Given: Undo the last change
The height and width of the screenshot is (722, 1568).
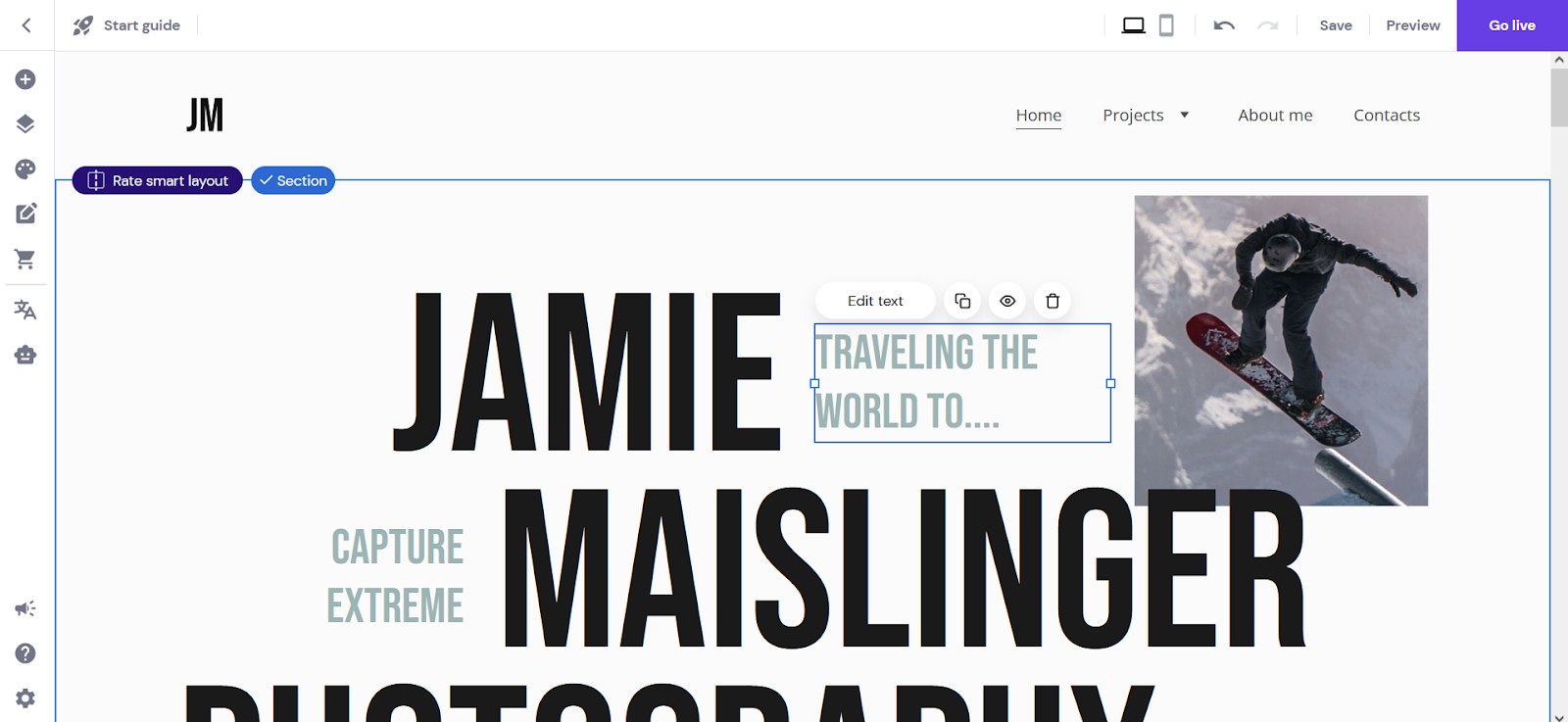Looking at the screenshot, I should [1224, 25].
